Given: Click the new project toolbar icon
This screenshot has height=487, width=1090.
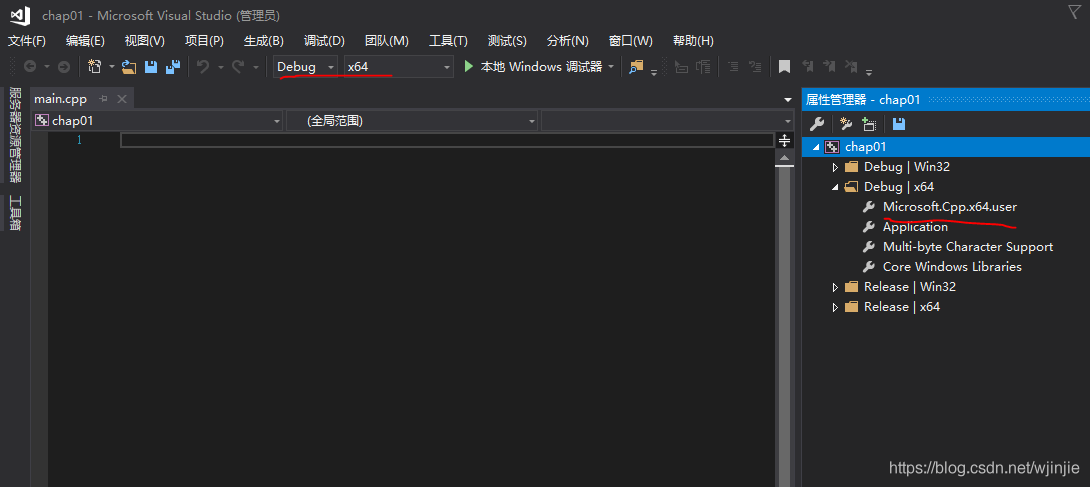Looking at the screenshot, I should pos(95,67).
